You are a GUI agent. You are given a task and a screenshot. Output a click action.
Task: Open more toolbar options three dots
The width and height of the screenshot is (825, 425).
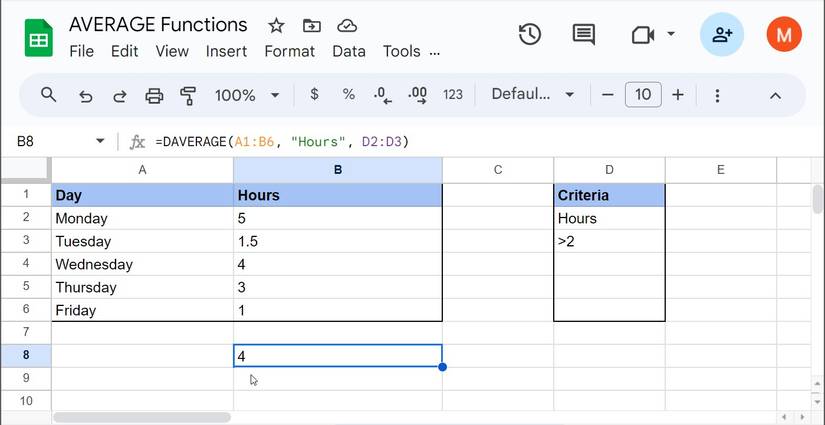pos(717,95)
